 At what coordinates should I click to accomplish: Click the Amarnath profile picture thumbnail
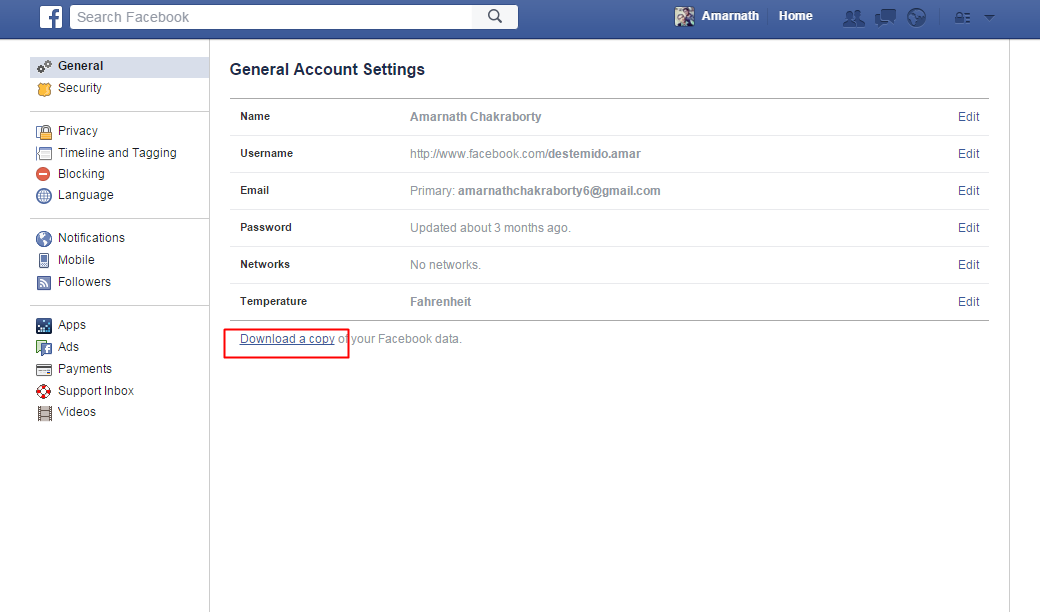(684, 17)
